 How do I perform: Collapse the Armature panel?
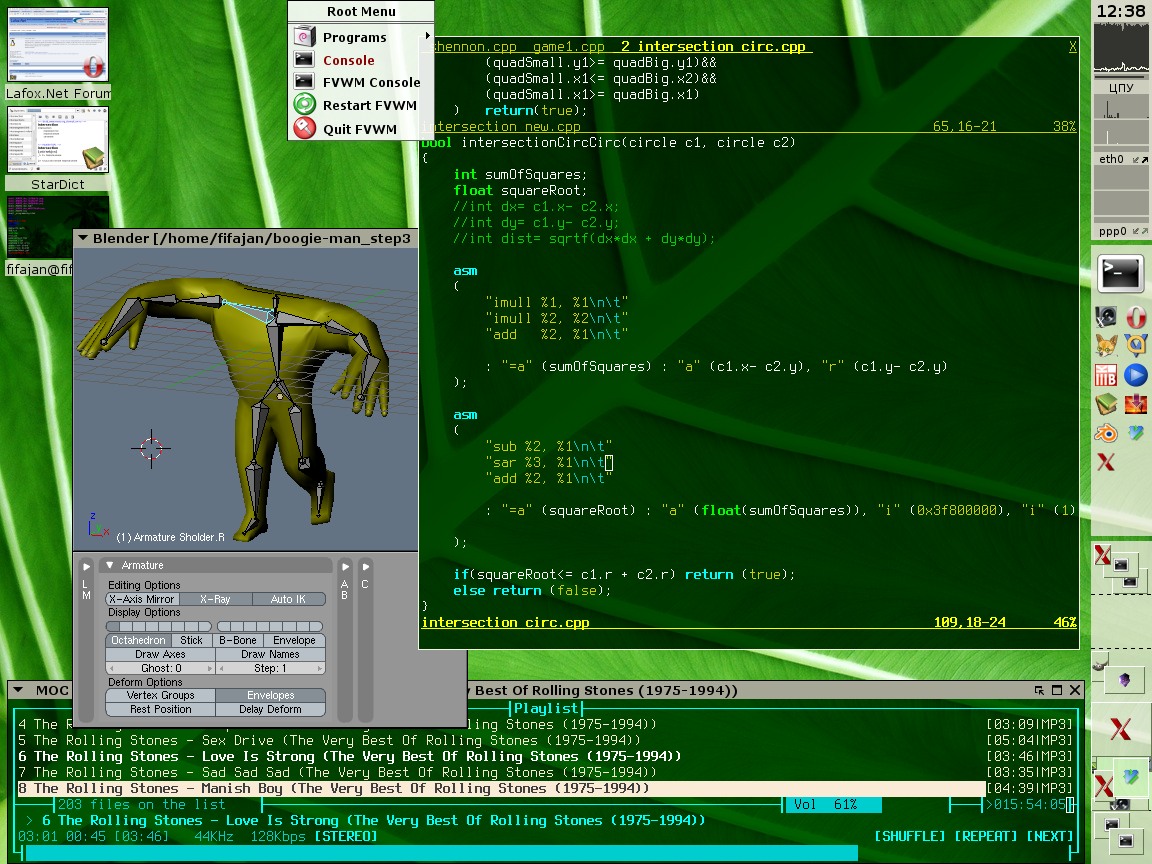[109, 565]
